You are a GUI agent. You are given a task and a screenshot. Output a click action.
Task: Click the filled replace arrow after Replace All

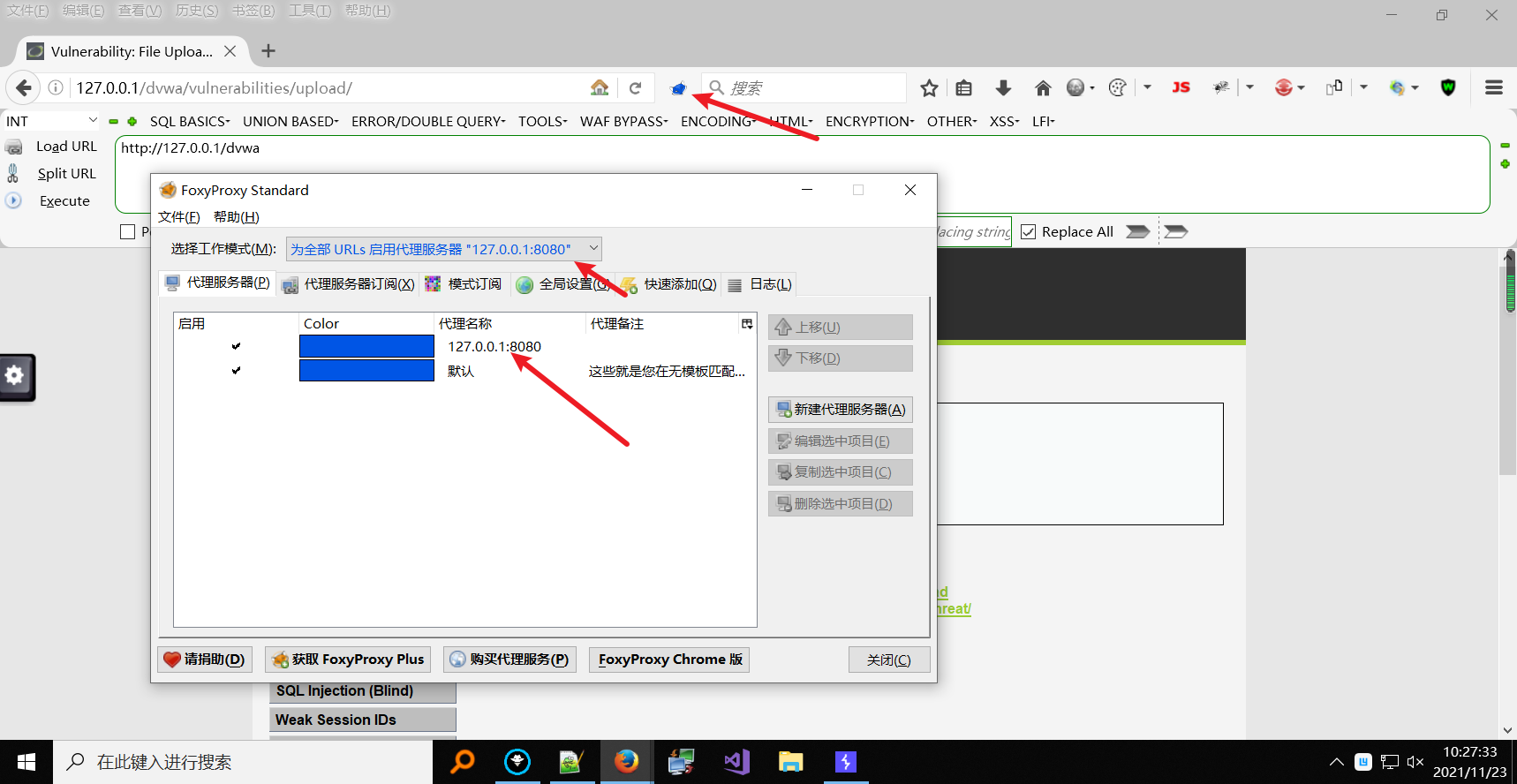[x=1137, y=231]
